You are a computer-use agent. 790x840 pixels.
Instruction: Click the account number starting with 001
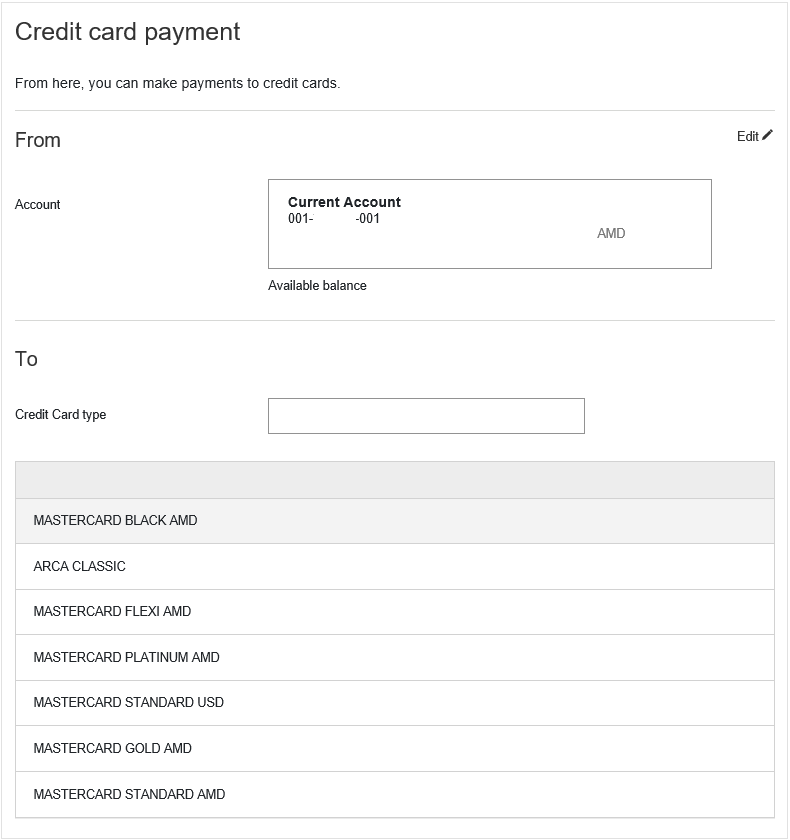(x=334, y=219)
